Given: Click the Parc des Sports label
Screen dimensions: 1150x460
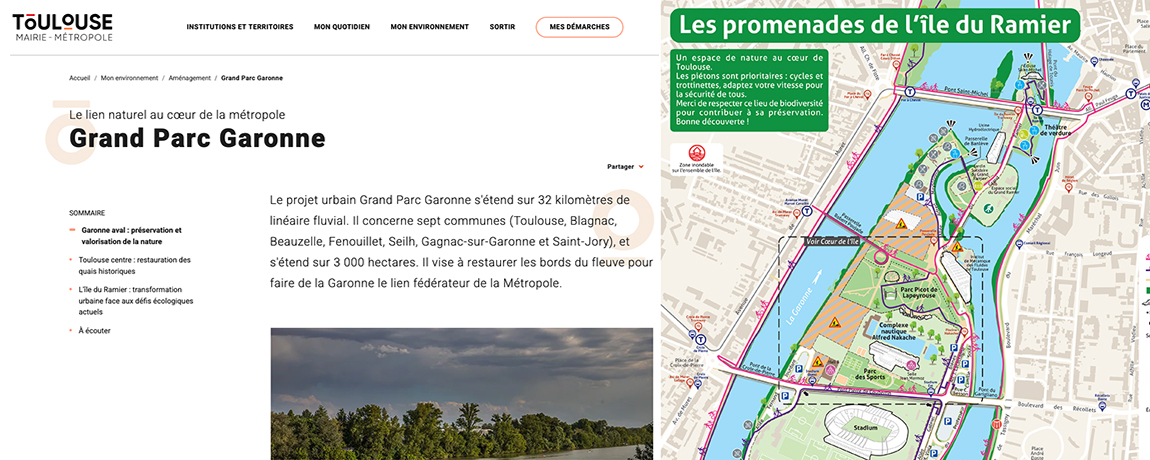Looking at the screenshot, I should pyautogui.click(x=869, y=373).
